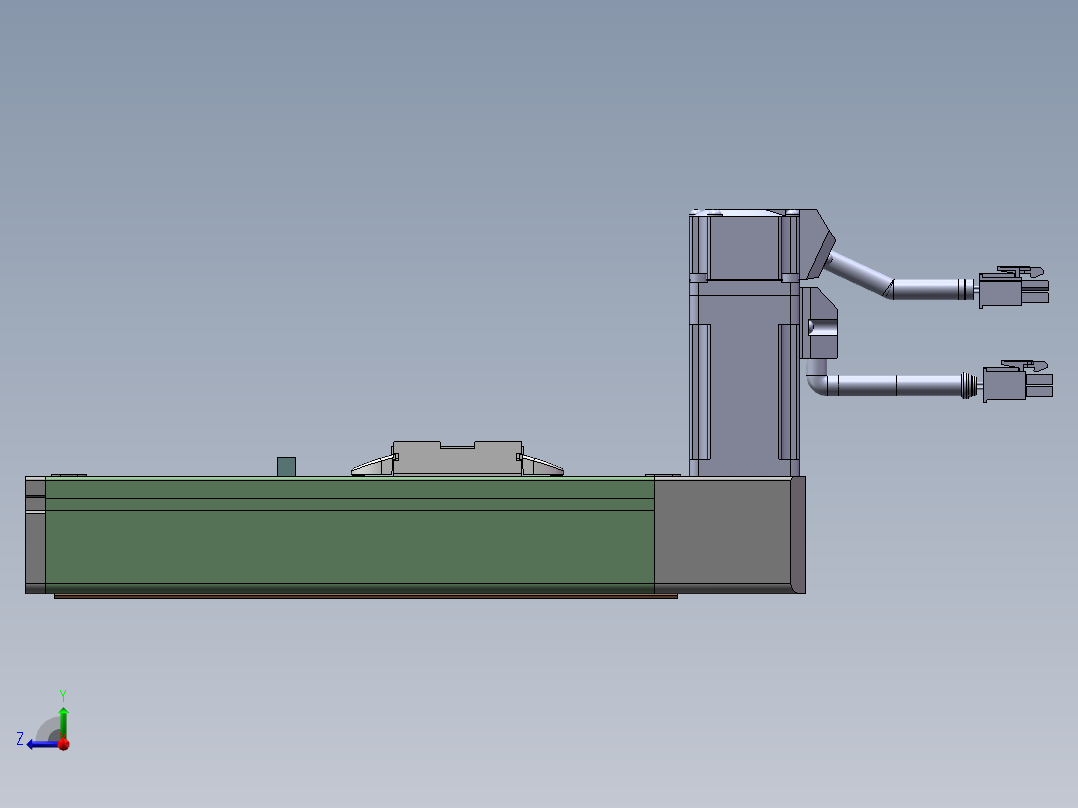Viewport: 1078px width, 808px height.
Task: Select the small teal sensor block
Action: coord(286,467)
